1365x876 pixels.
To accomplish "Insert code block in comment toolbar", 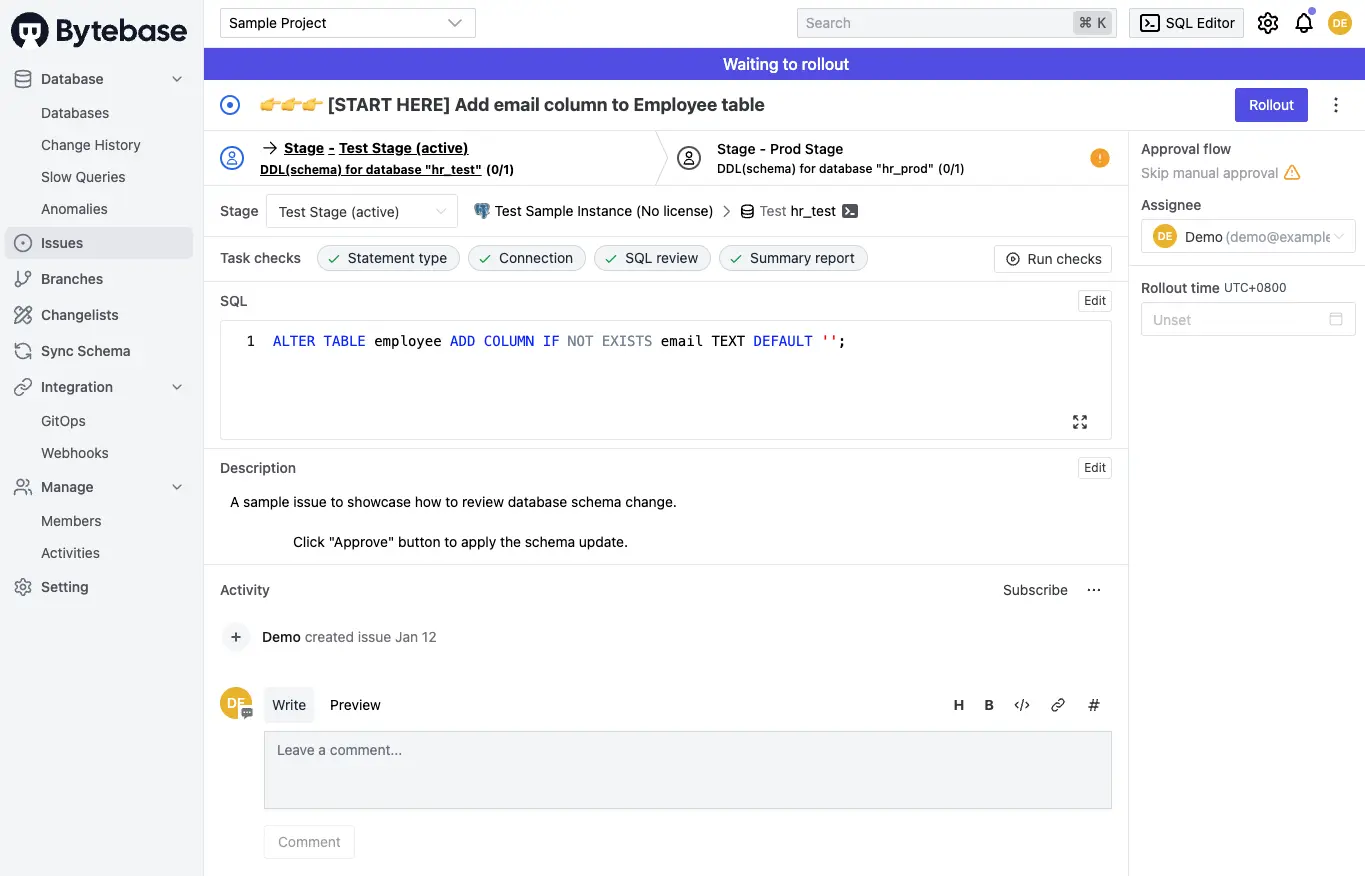I will (1022, 705).
